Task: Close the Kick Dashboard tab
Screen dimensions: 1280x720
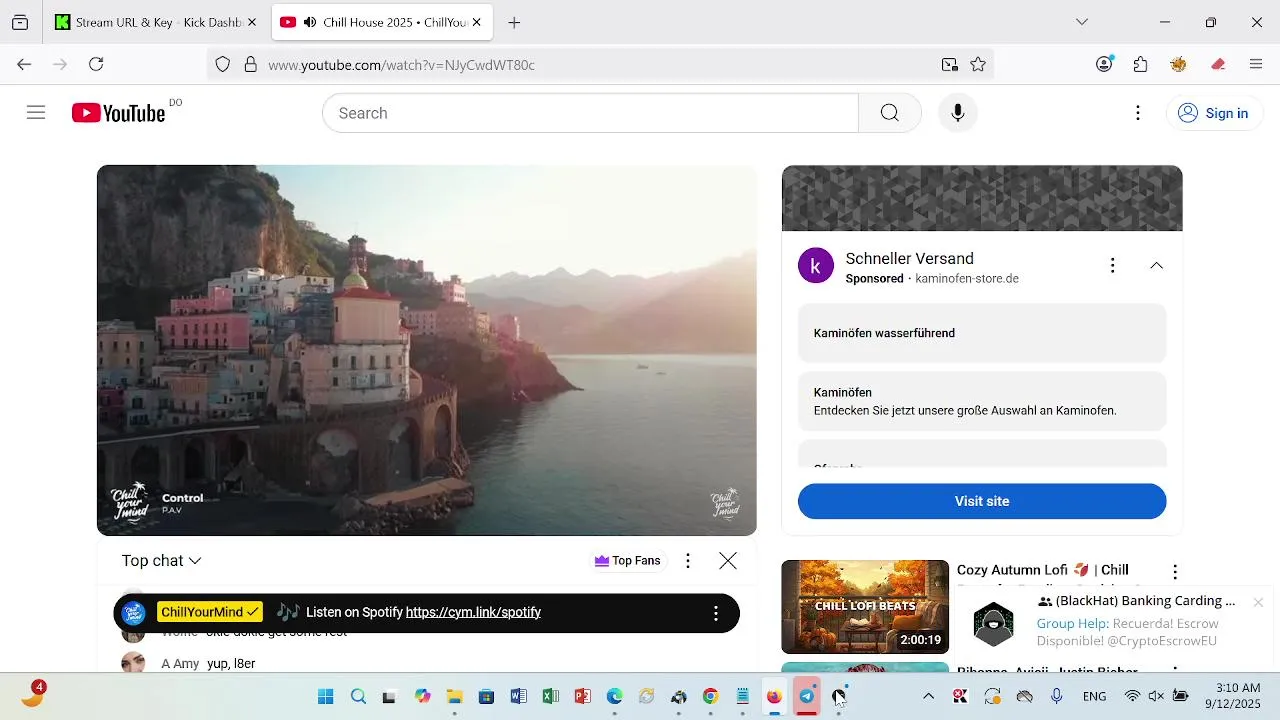Action: pos(252,22)
